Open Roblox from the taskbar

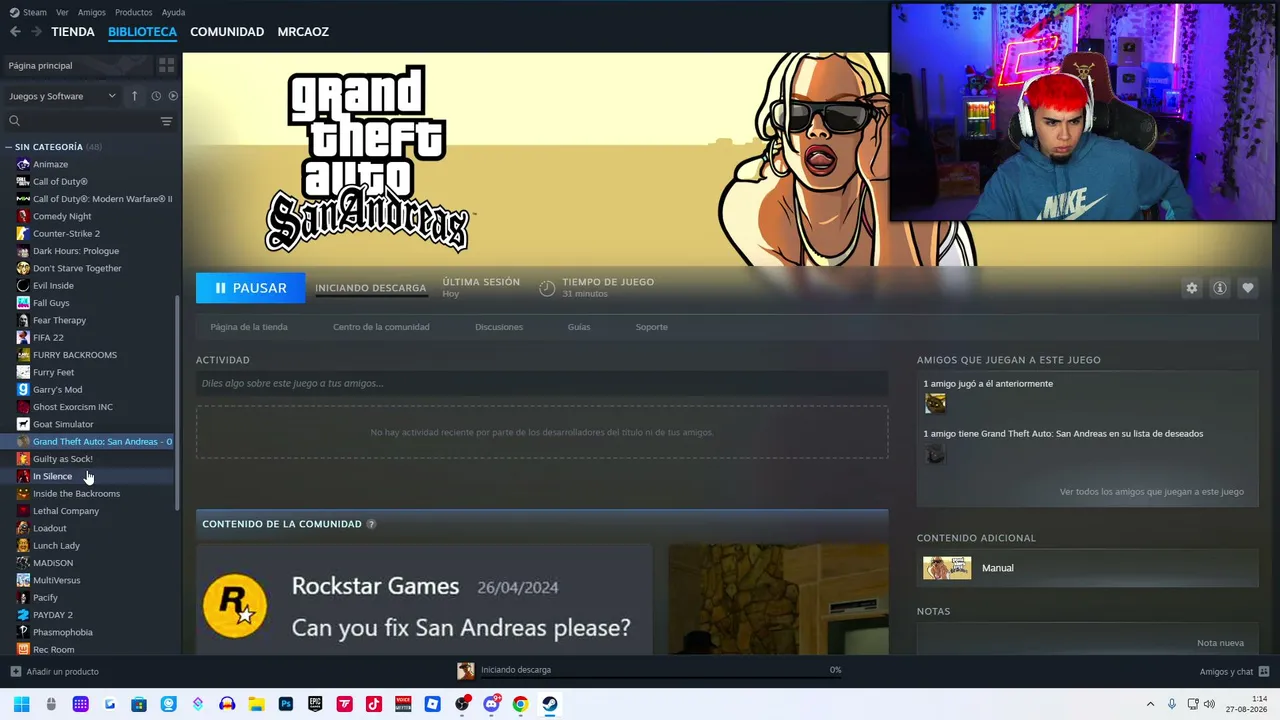432,704
